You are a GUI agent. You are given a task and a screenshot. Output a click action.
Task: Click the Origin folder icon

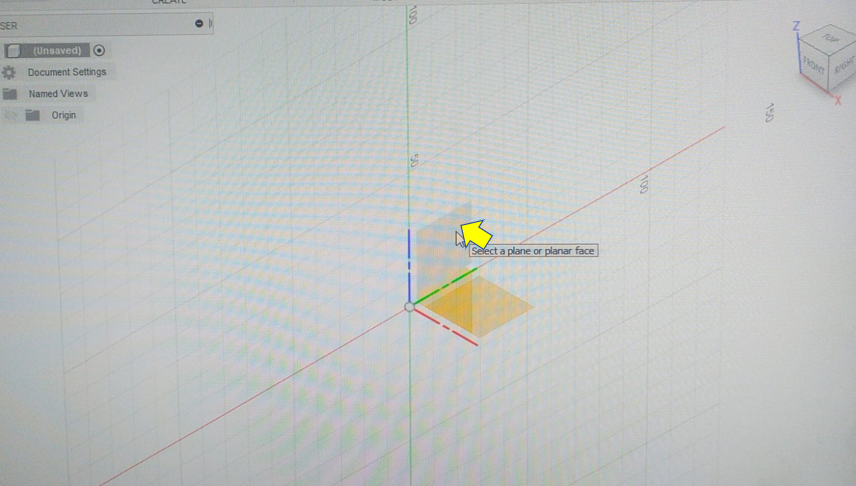[33, 115]
